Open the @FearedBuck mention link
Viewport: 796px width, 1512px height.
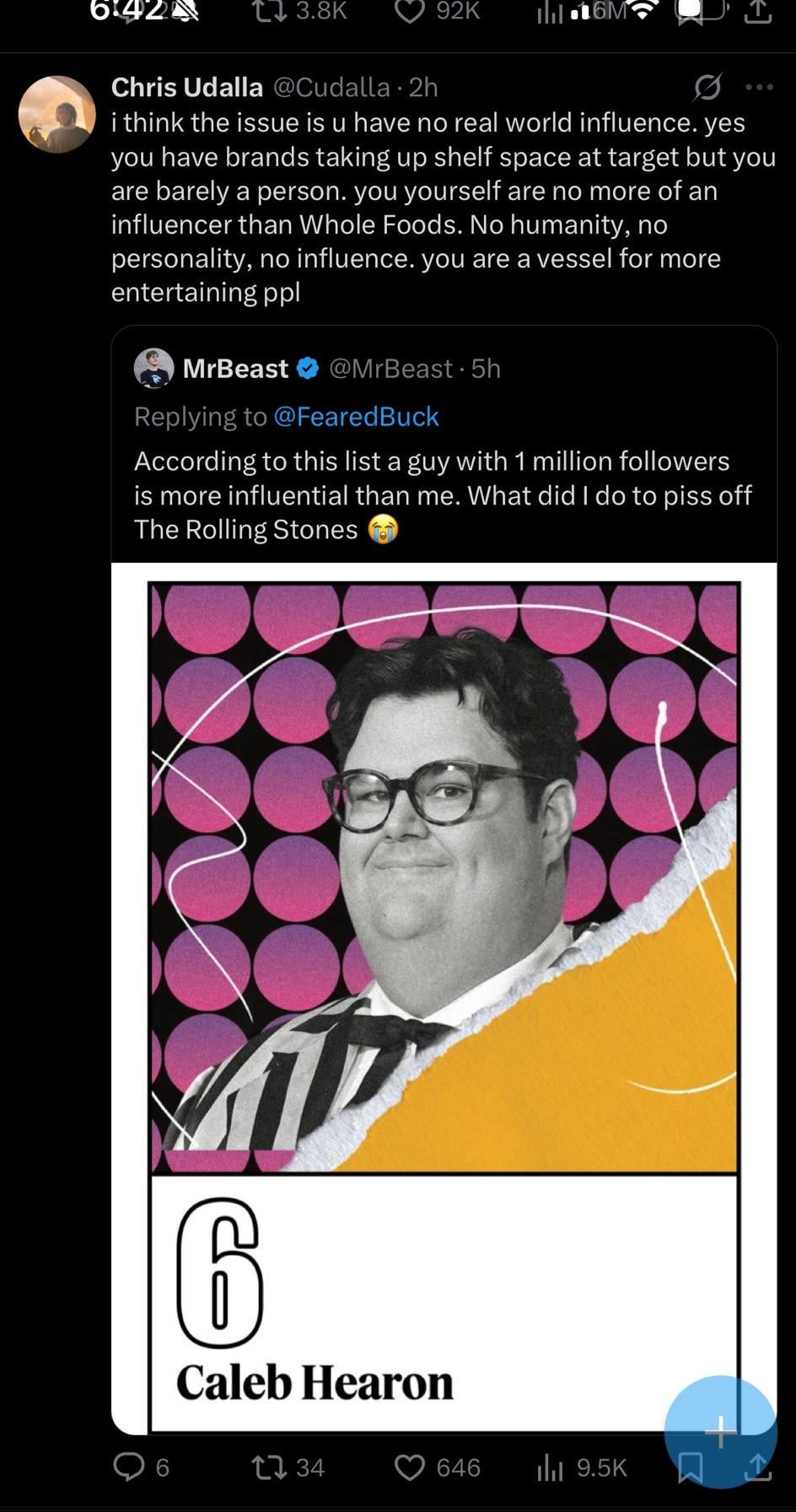[x=356, y=417]
